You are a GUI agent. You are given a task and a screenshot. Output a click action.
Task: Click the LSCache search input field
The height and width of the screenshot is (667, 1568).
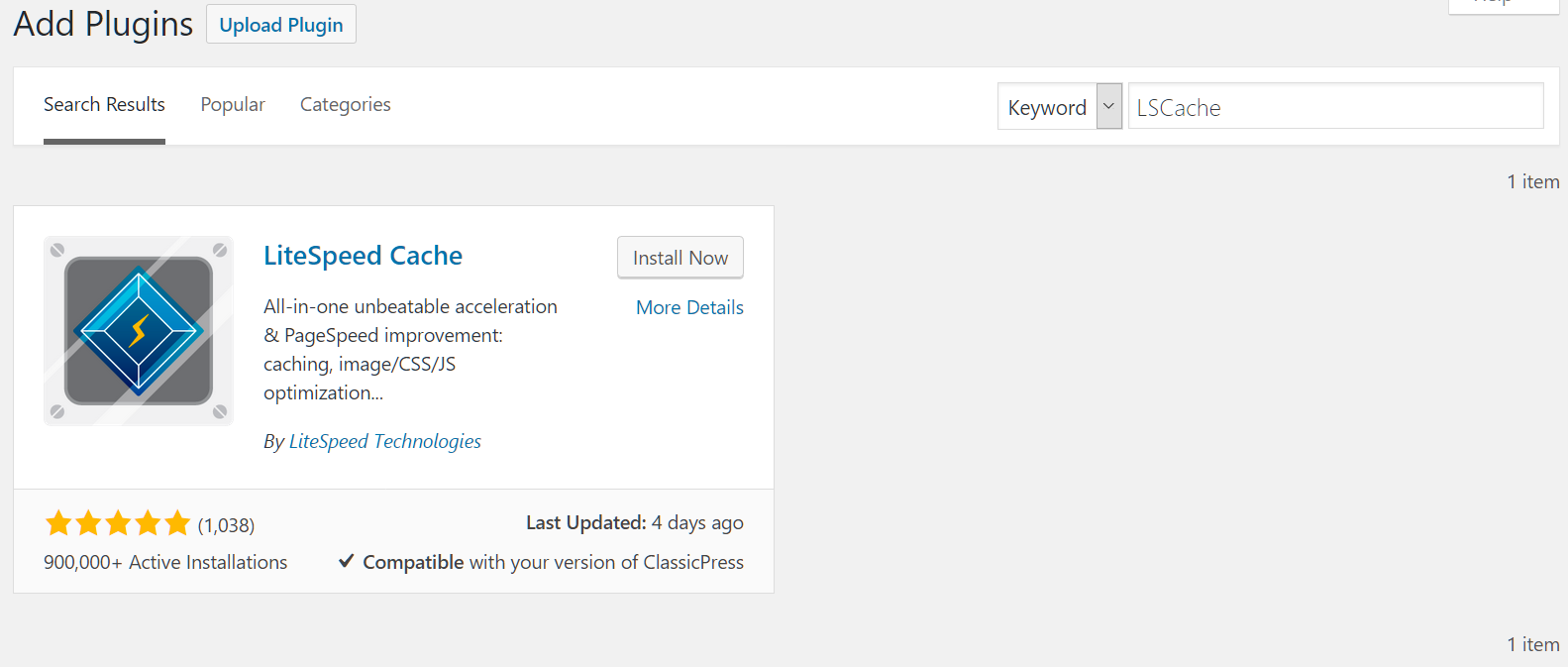(1335, 106)
